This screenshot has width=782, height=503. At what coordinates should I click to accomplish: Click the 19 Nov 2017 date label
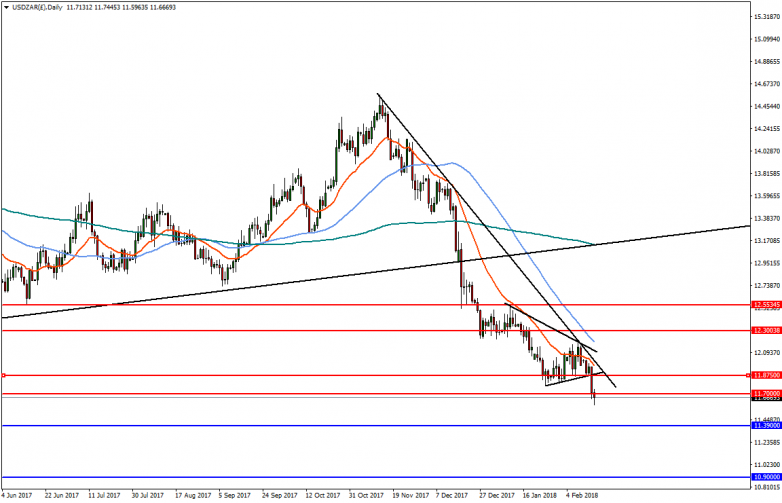[410, 496]
